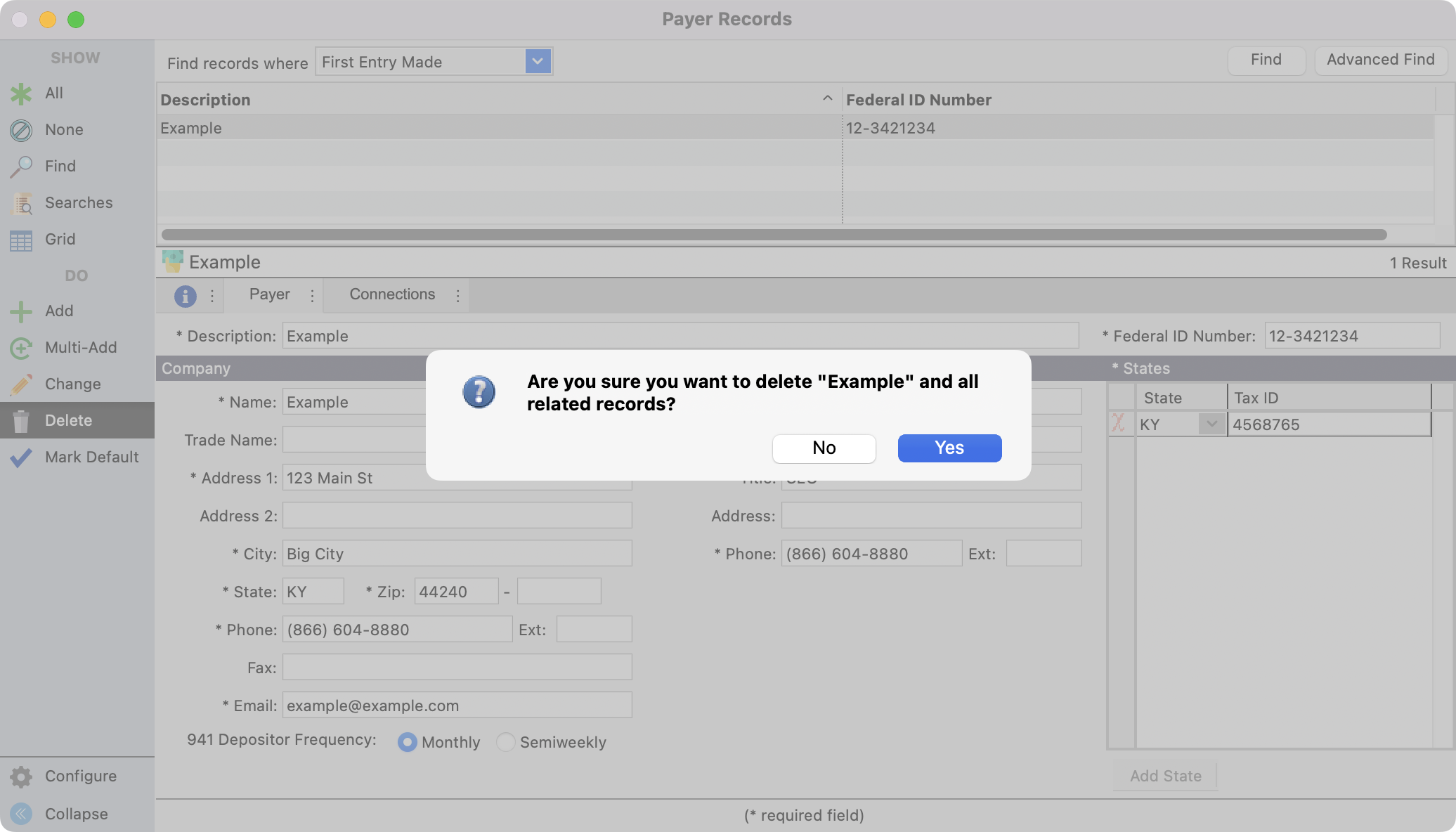1456x832 pixels.
Task: Click the magnifying glass Find icon
Action: (21, 167)
